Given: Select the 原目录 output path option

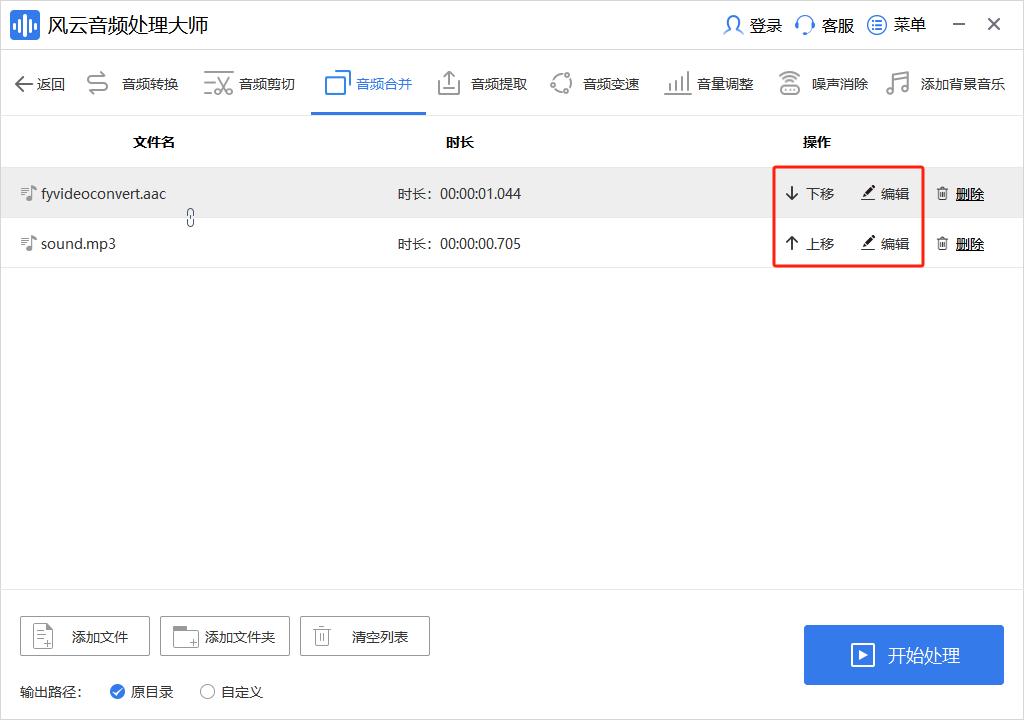Looking at the screenshot, I should click(x=141, y=691).
